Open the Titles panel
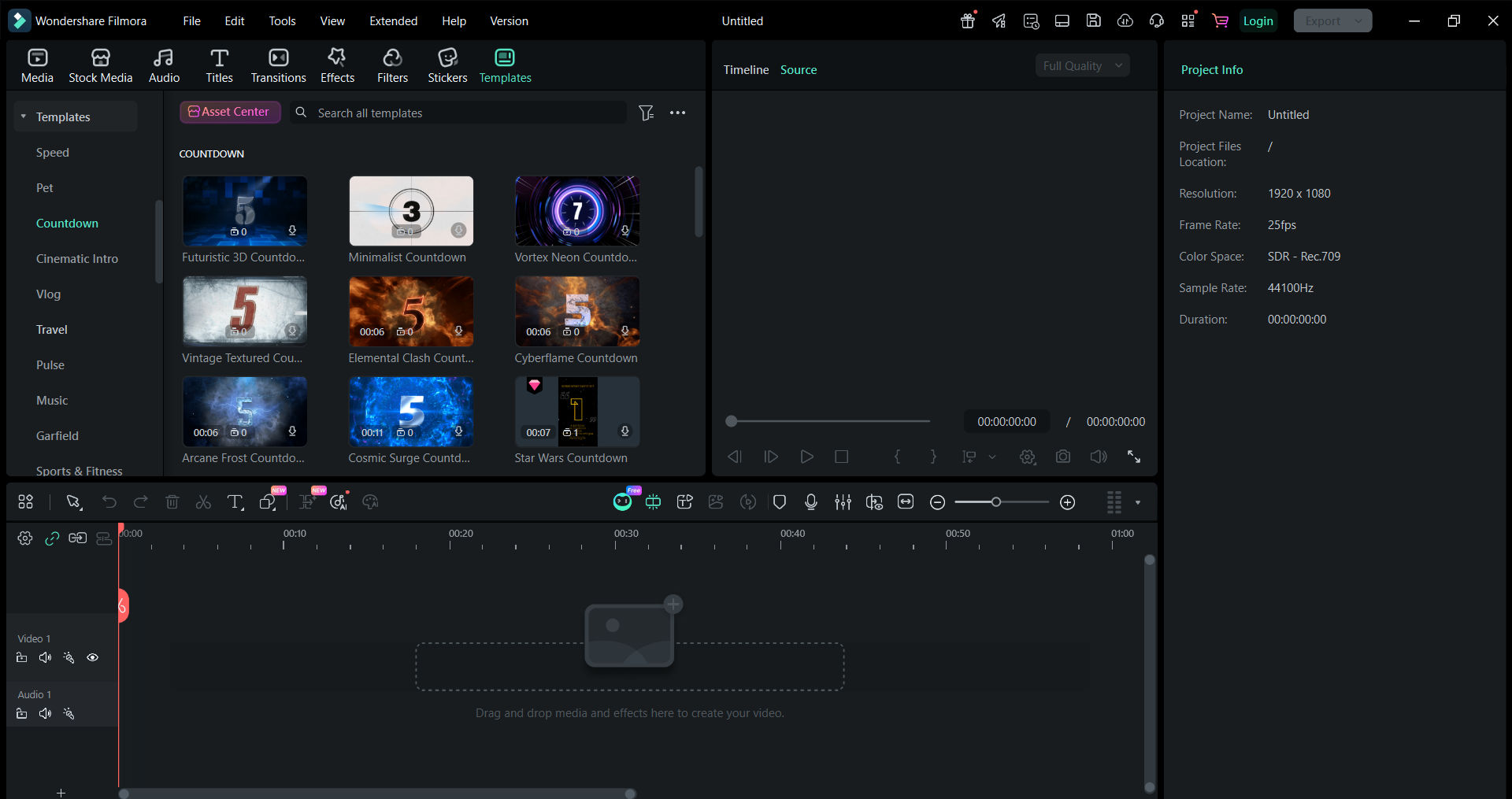The height and width of the screenshot is (799, 1512). (x=219, y=65)
